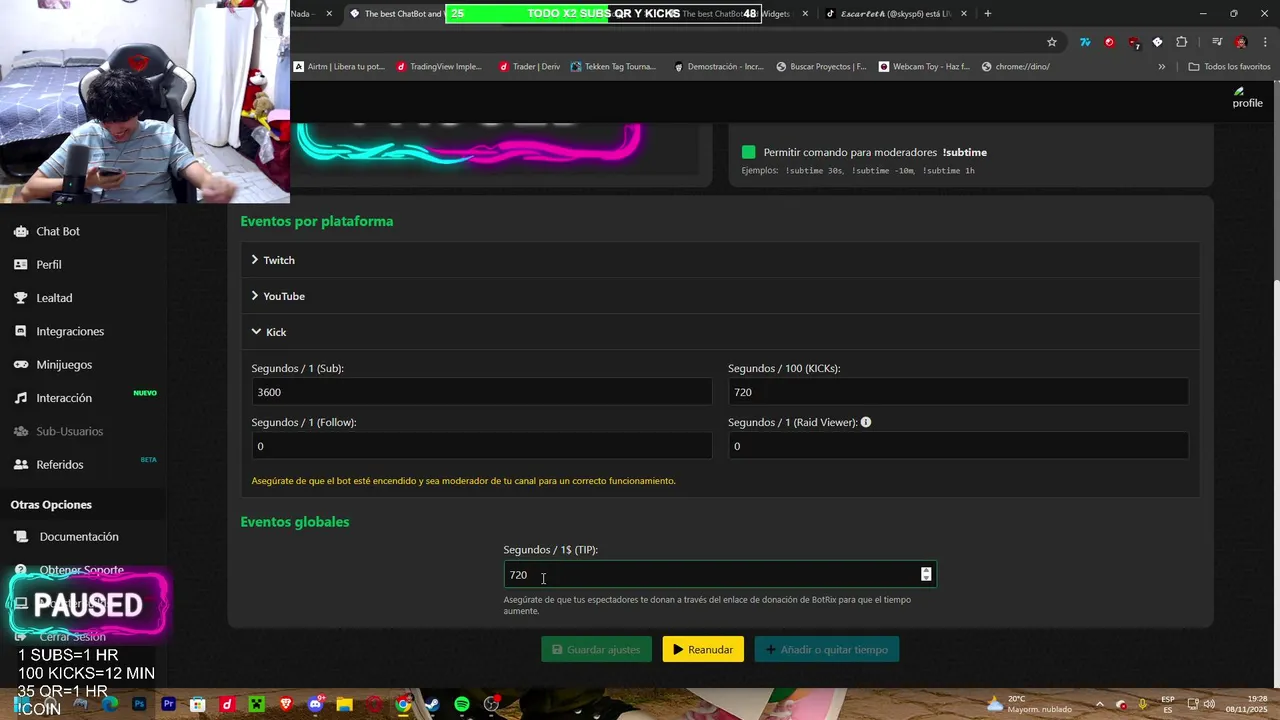1280x720 pixels.
Task: Edit the Segundos per 100 KICKs field
Action: (958, 392)
